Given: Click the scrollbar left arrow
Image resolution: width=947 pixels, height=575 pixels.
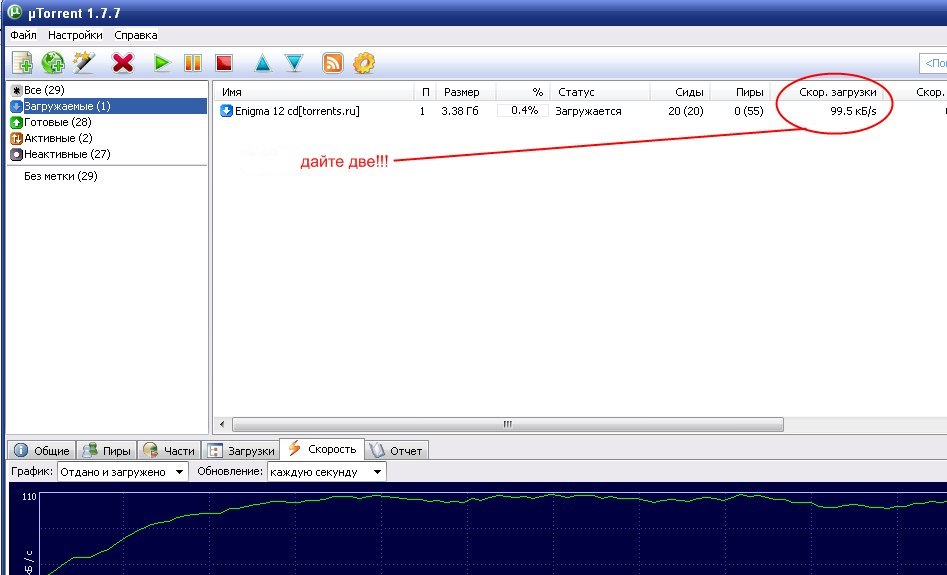Looking at the screenshot, I should pyautogui.click(x=222, y=425).
